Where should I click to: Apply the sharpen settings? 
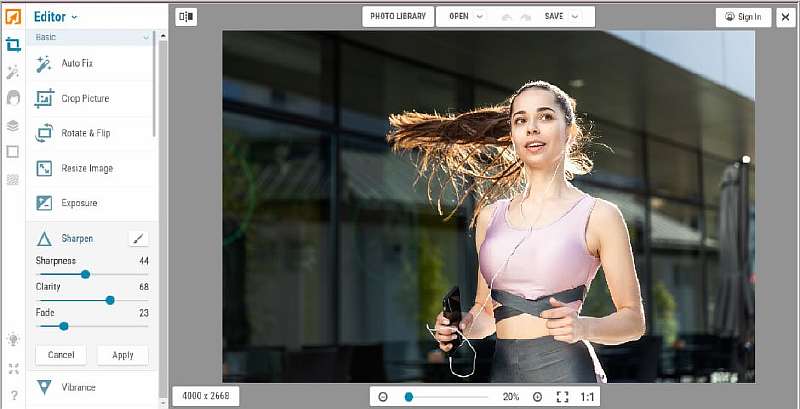point(122,355)
